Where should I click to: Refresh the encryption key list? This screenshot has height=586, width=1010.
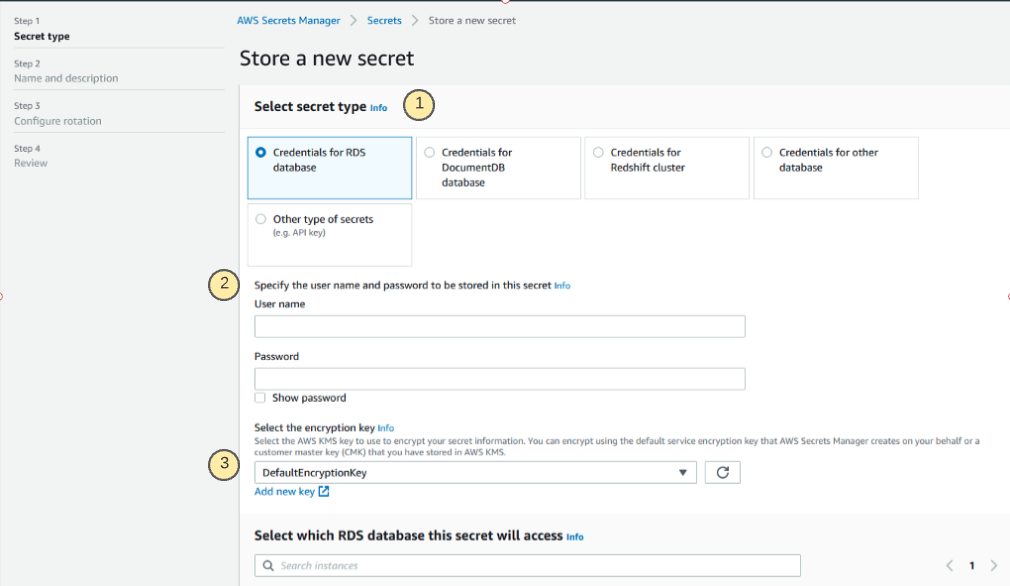pos(722,473)
